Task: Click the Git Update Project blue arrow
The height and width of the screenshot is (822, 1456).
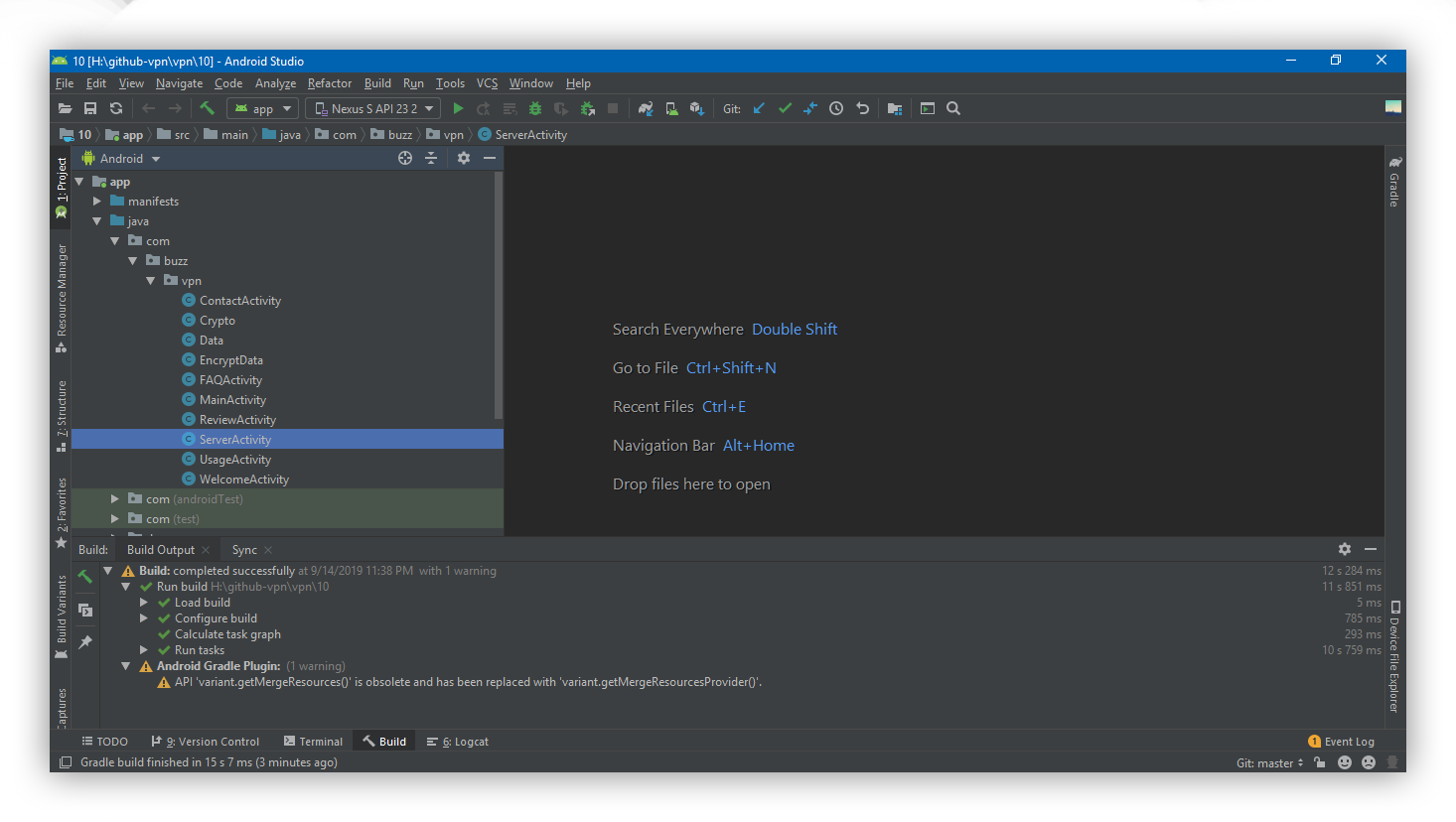Action: tap(759, 108)
